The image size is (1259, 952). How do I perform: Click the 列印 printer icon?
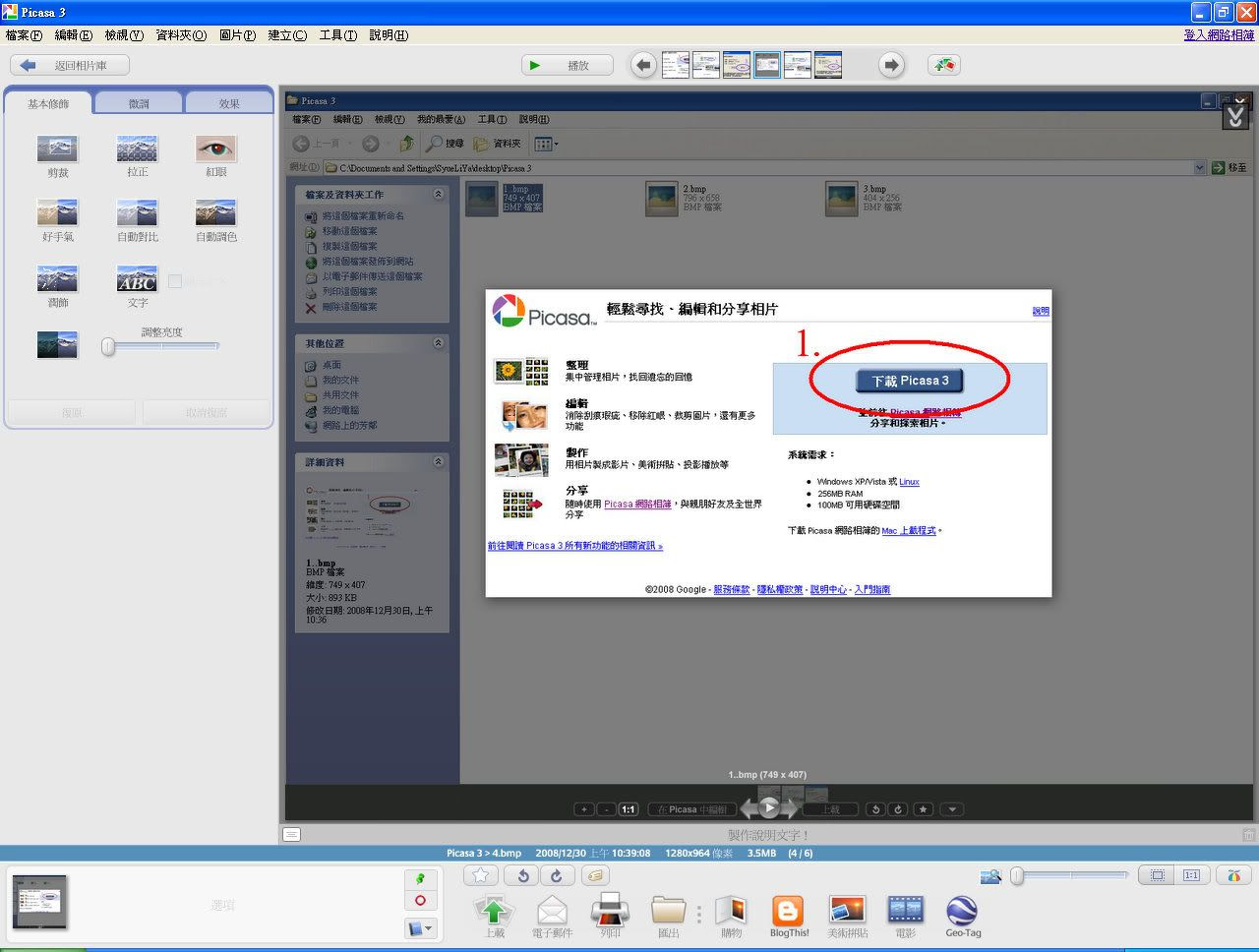point(610,911)
